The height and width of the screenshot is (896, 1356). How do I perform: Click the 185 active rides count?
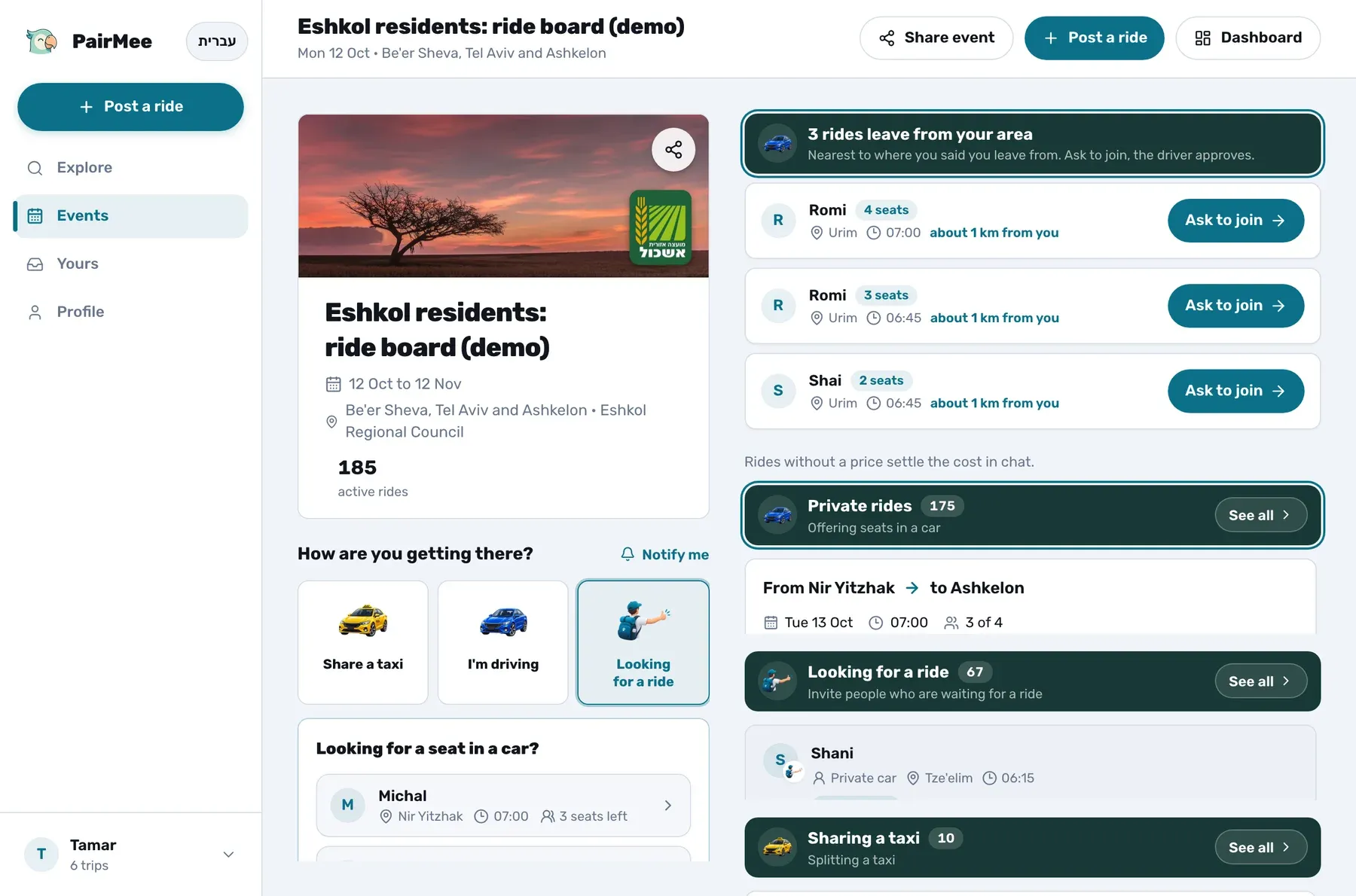(x=357, y=468)
